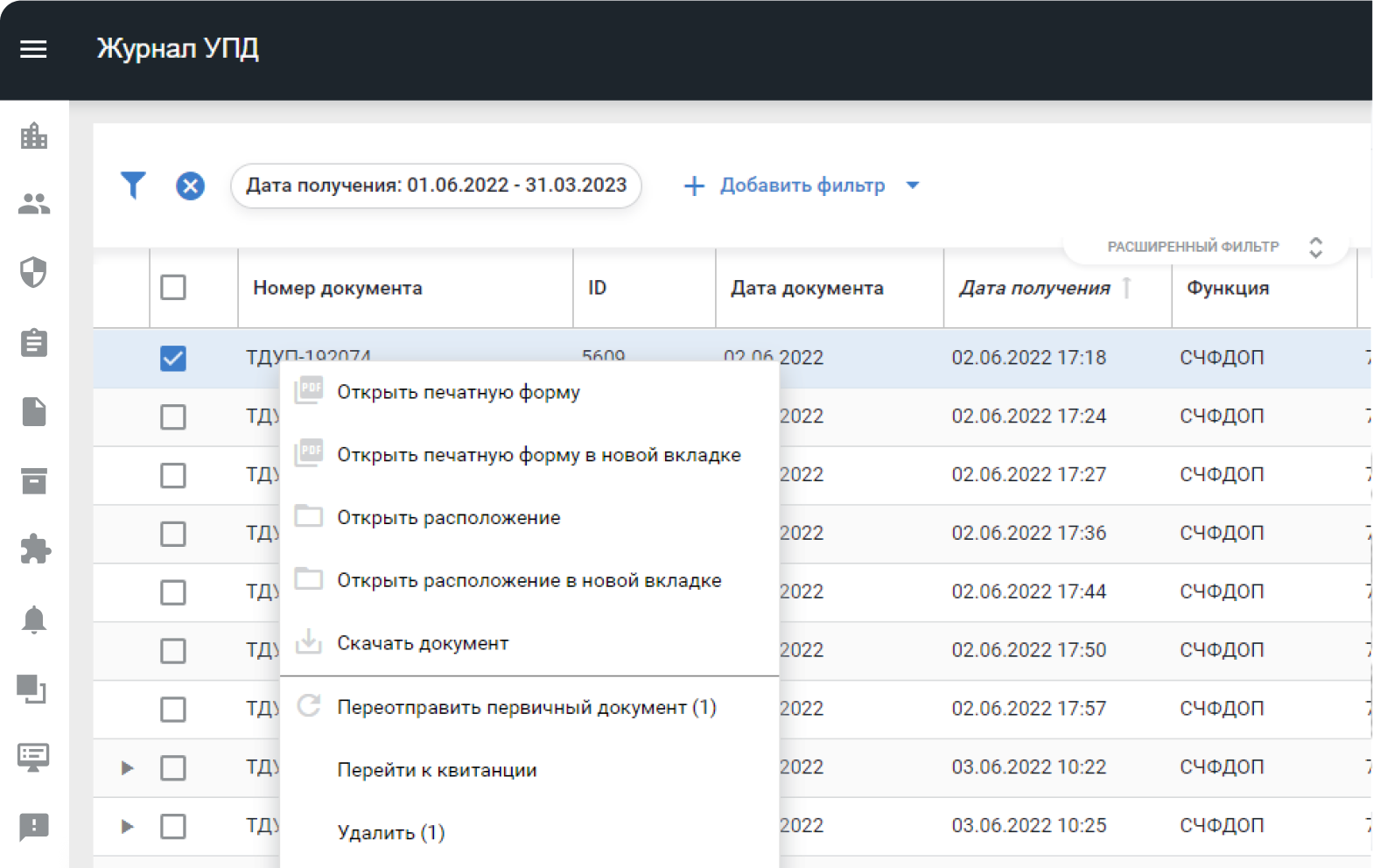Open the dropdown arrow beside Добавить фильтр
1373x868 pixels.
point(913,185)
